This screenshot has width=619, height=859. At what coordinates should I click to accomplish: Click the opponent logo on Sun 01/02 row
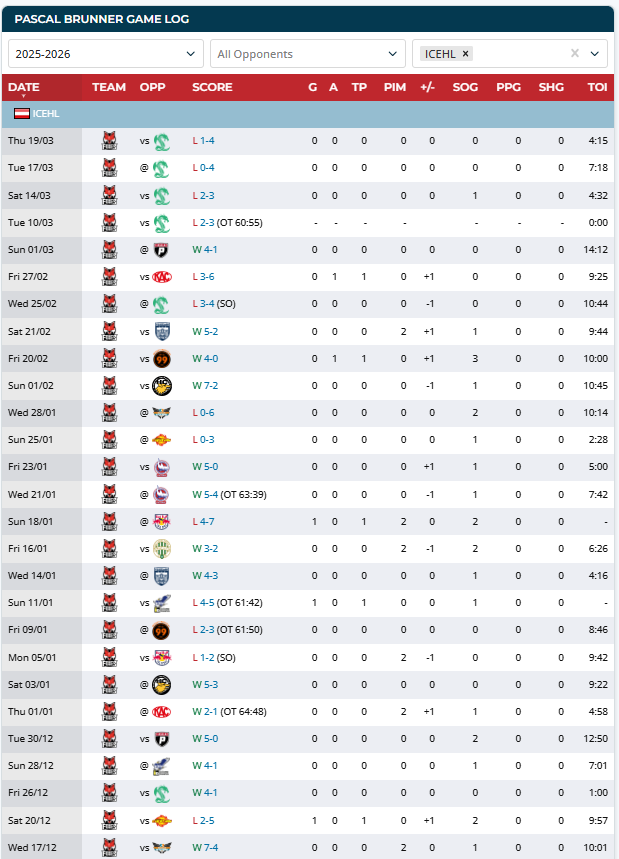[x=162, y=386]
